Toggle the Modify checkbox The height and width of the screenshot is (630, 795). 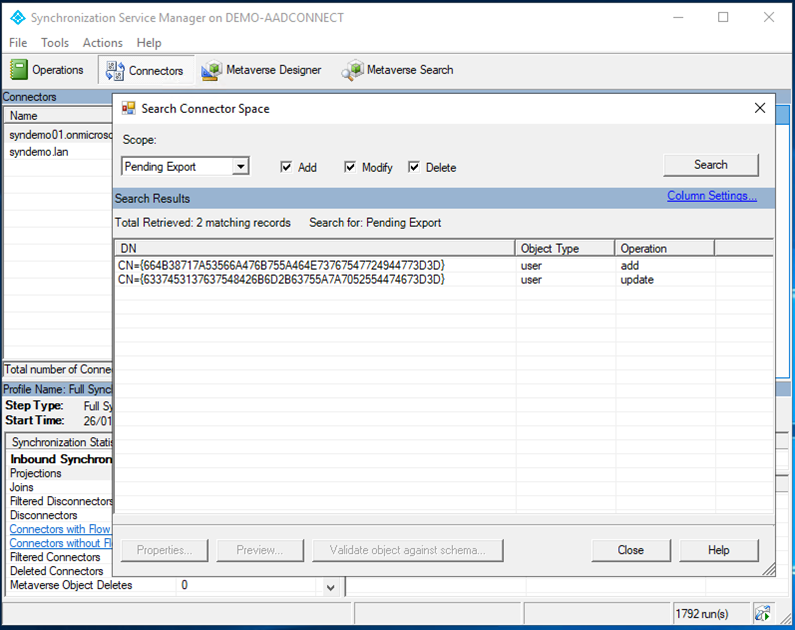350,167
